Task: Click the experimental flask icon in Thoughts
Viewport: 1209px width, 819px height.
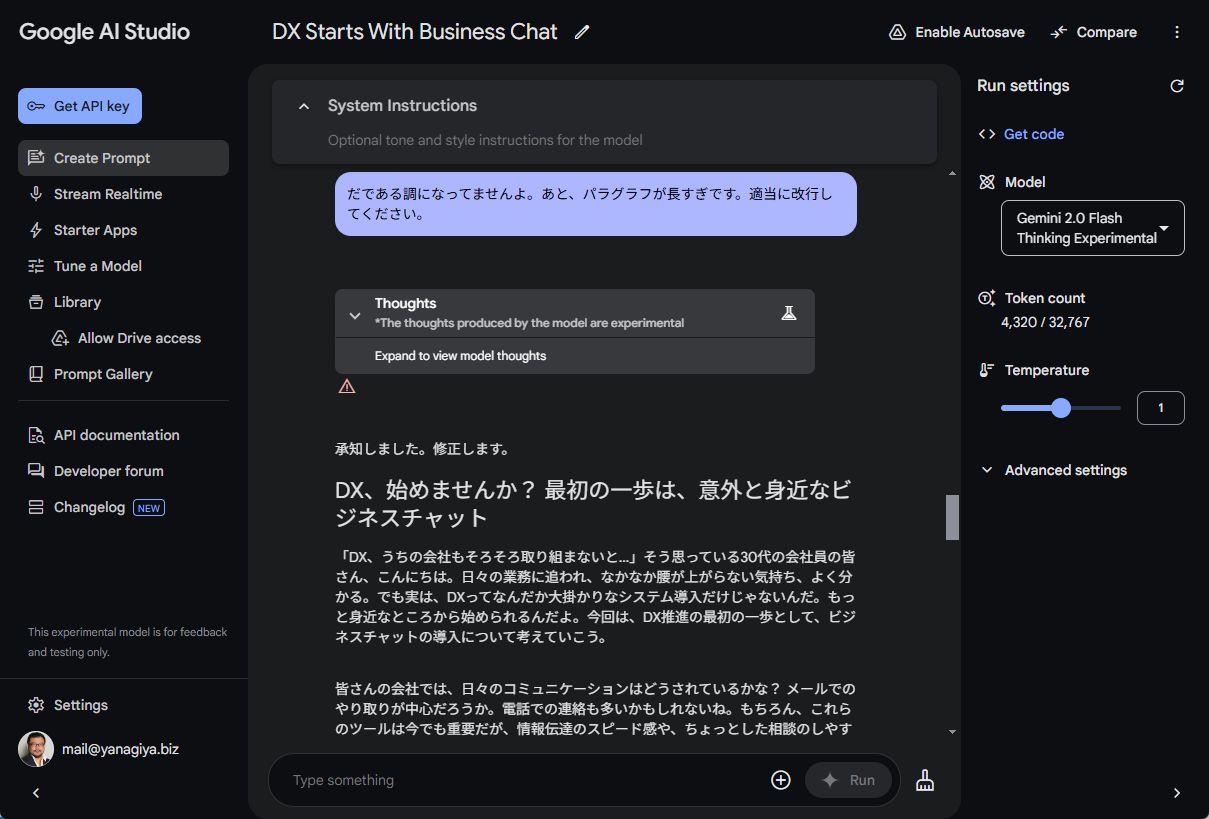Action: pos(789,313)
